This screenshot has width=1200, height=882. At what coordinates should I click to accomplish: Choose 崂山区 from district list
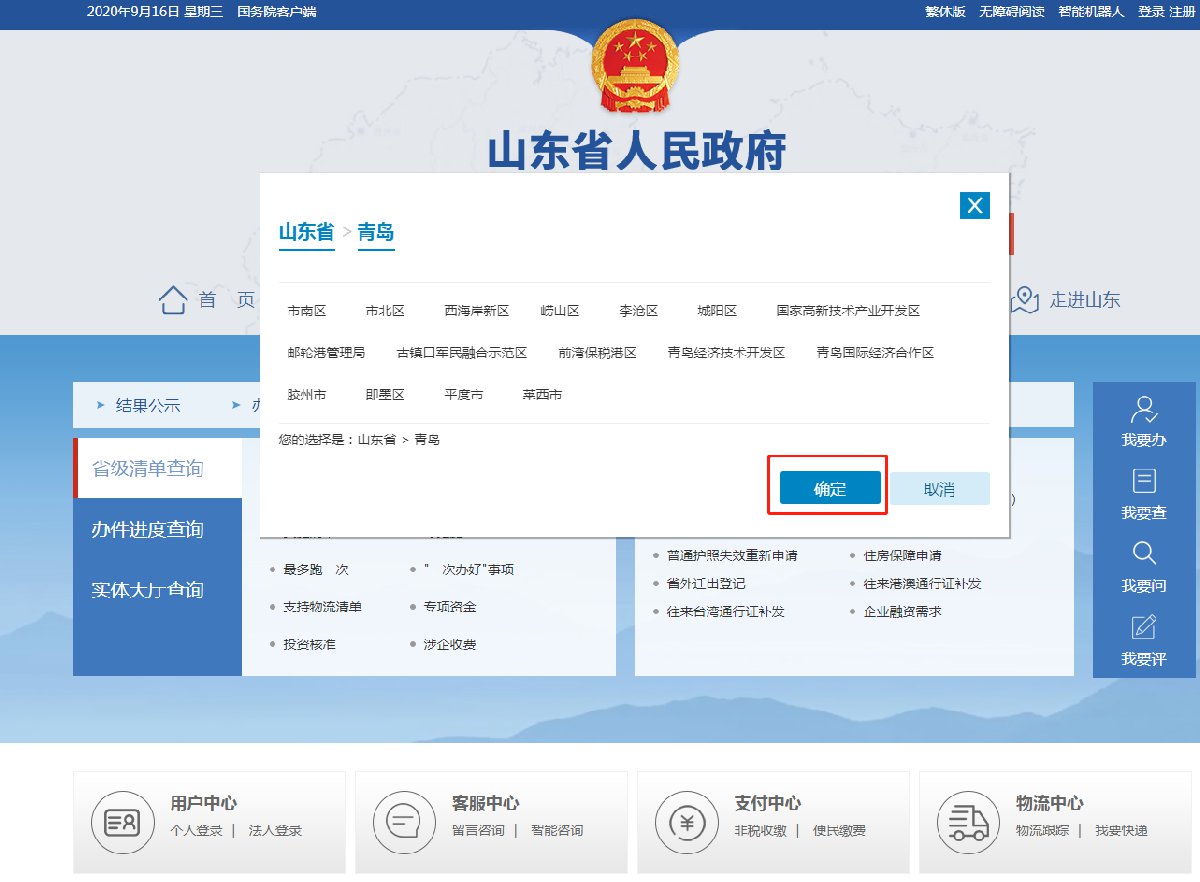coord(560,311)
